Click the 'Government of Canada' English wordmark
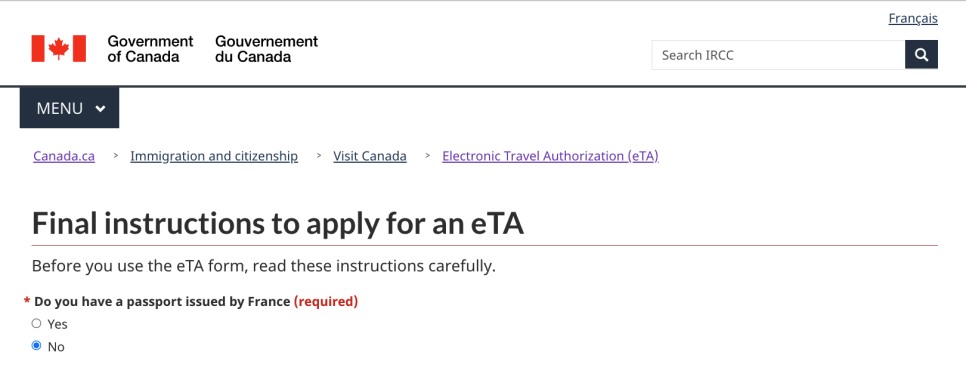The height and width of the screenshot is (371, 966). (150, 49)
